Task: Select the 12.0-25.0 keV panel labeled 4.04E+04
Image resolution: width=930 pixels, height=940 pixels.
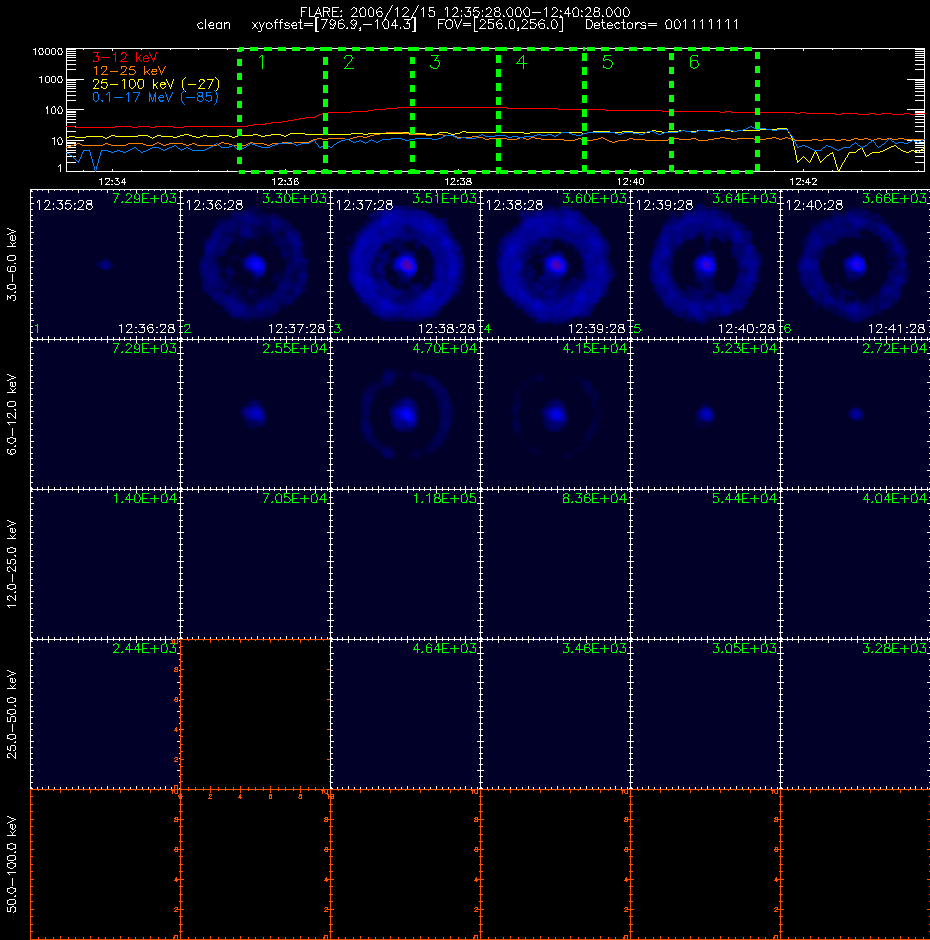Action: coord(855,564)
